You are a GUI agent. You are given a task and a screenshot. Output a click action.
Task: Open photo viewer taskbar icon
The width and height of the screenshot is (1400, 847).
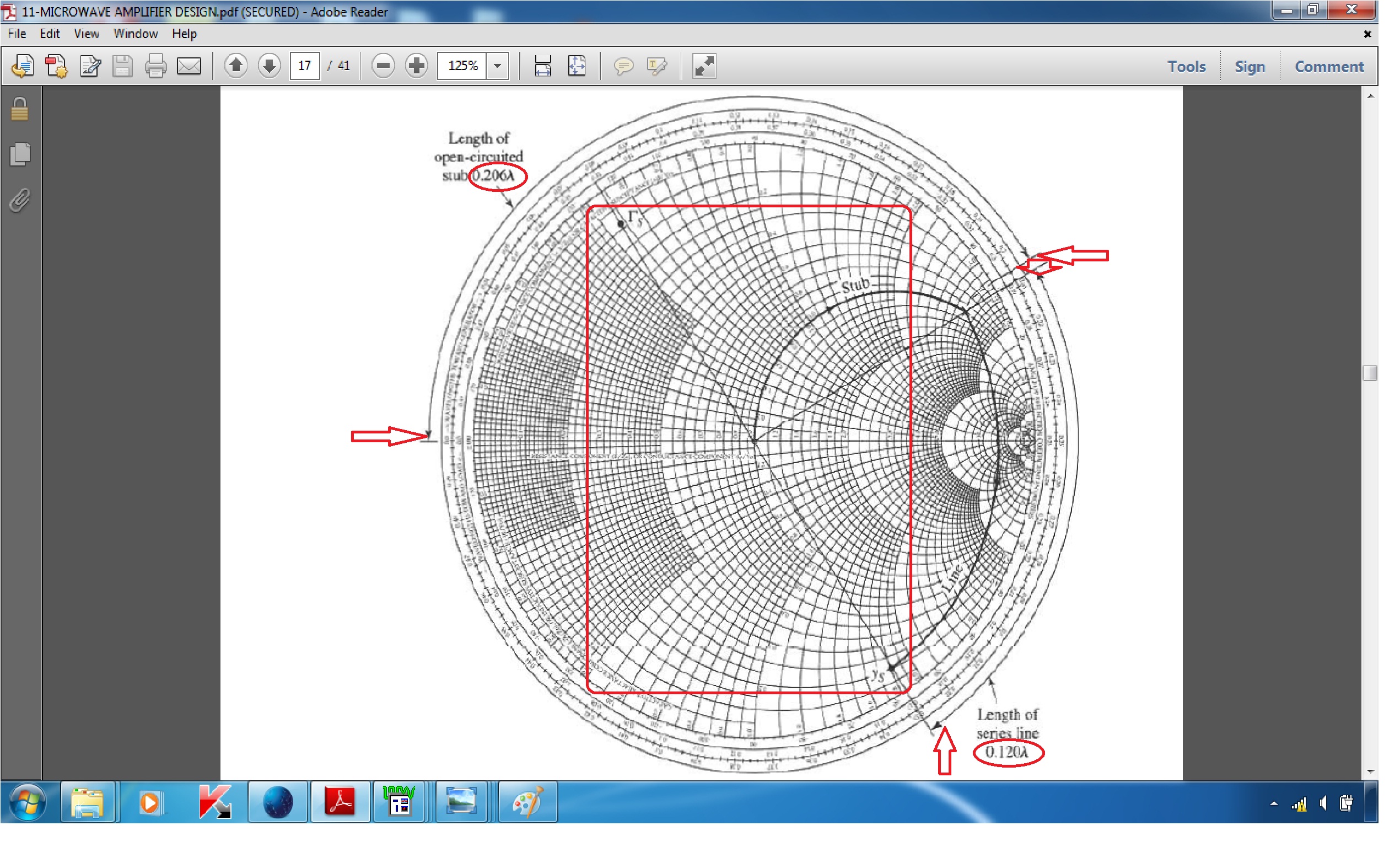(x=461, y=802)
